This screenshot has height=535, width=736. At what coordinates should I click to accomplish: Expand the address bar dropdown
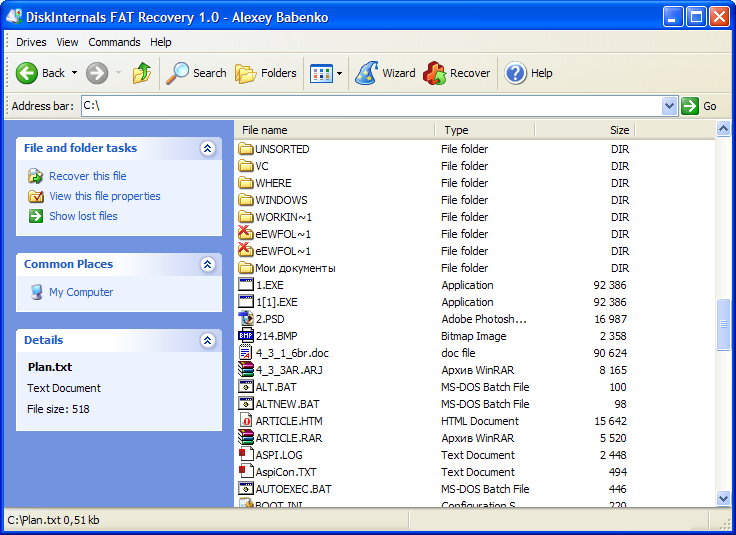pyautogui.click(x=669, y=106)
